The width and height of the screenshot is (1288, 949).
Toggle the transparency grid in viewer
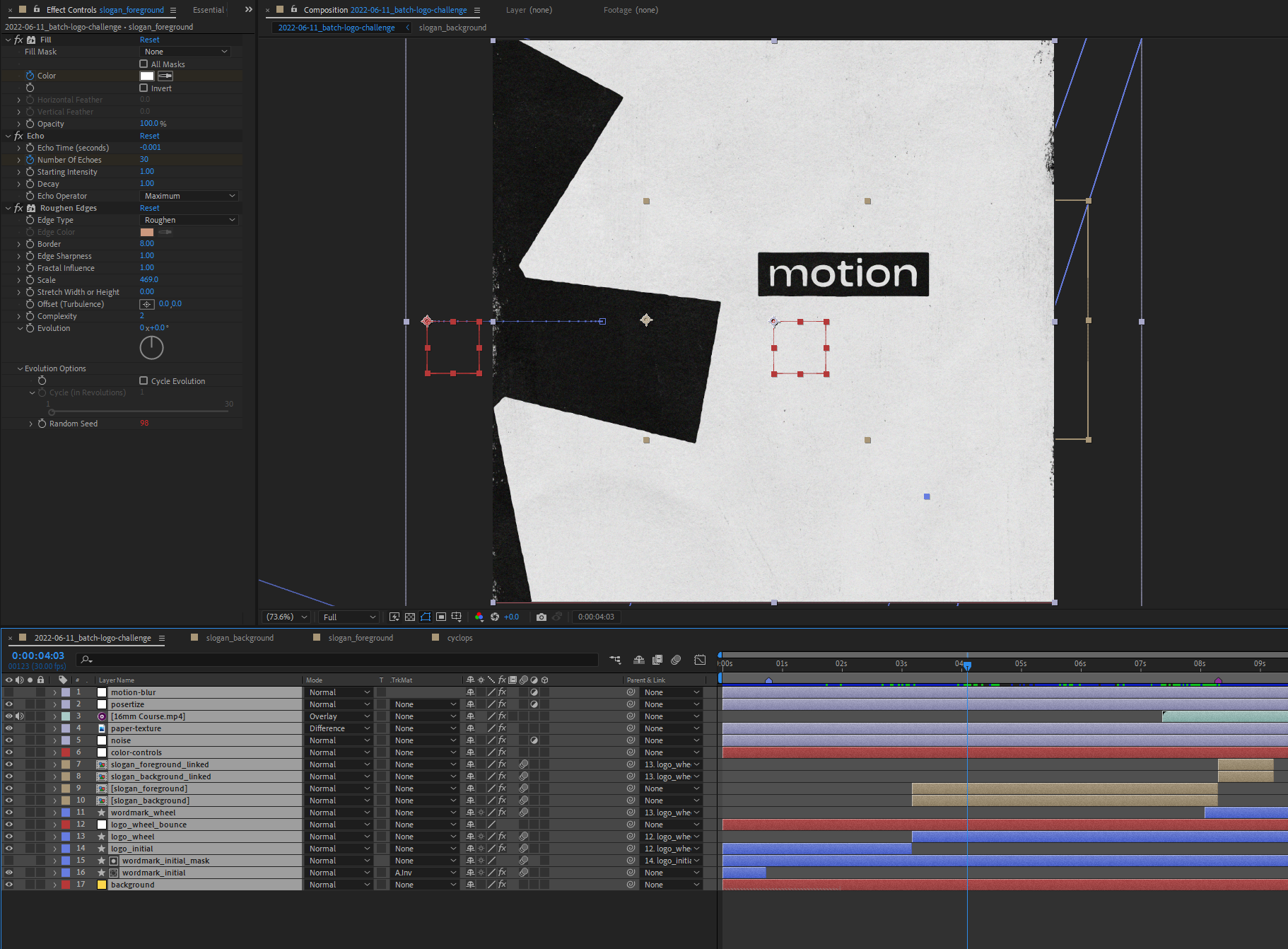coord(410,617)
